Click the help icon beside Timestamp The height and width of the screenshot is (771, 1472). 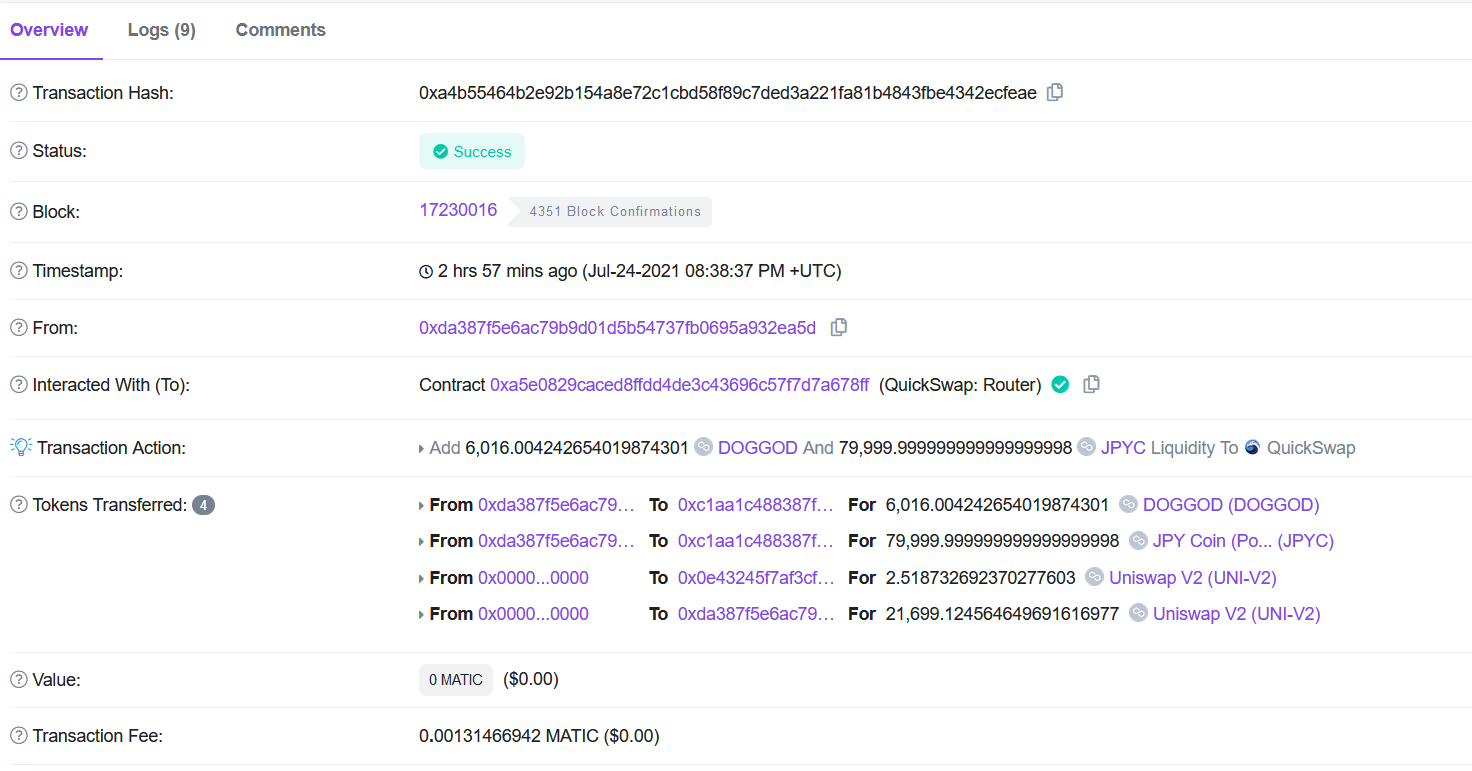(18, 271)
